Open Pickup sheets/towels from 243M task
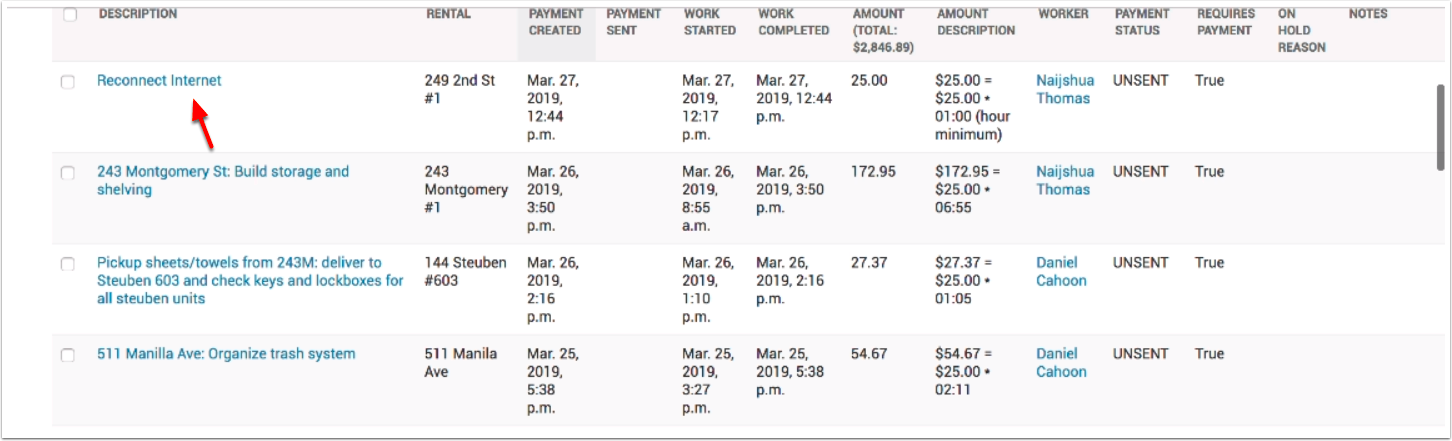The height and width of the screenshot is (441, 1452). [250, 280]
